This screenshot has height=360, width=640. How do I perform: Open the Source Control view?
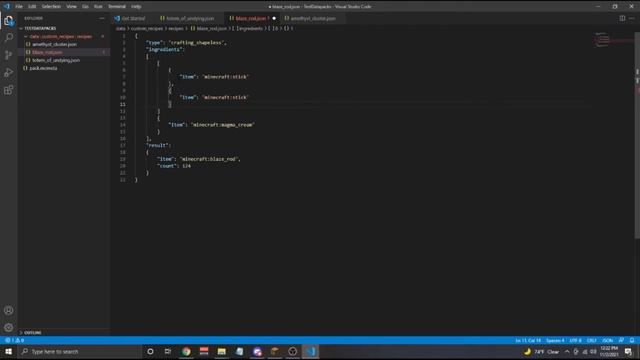(9, 55)
